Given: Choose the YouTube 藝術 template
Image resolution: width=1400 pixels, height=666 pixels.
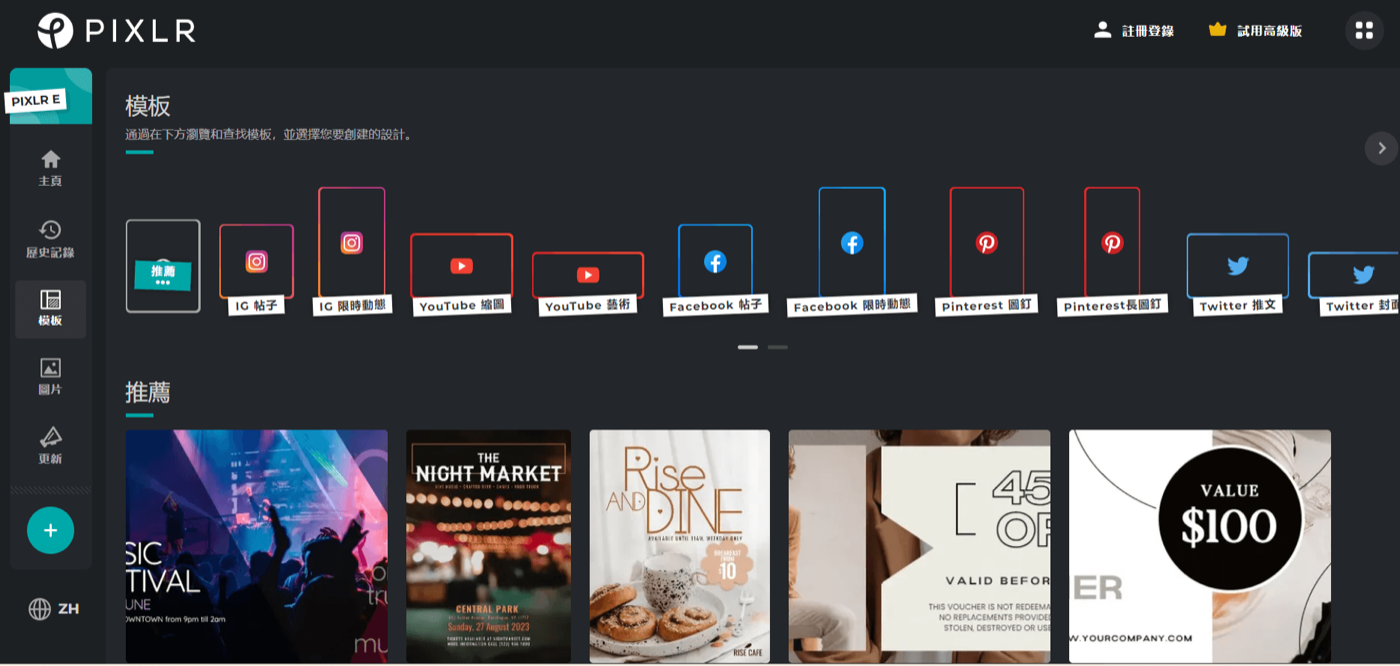Looking at the screenshot, I should [588, 284].
